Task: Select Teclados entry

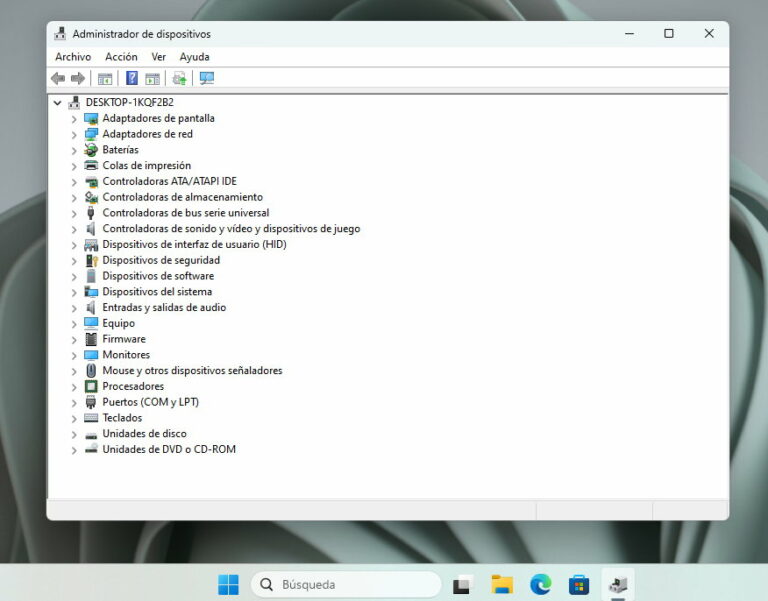Action: tap(122, 418)
